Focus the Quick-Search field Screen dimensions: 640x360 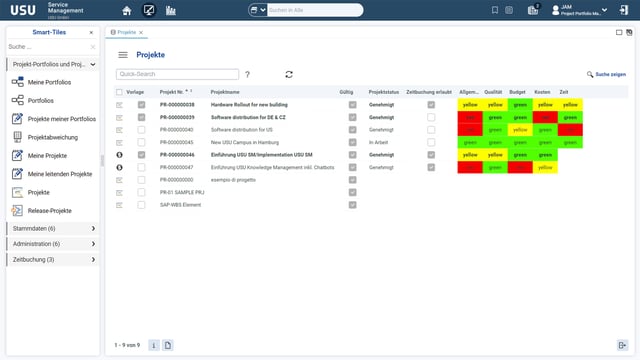click(x=177, y=74)
